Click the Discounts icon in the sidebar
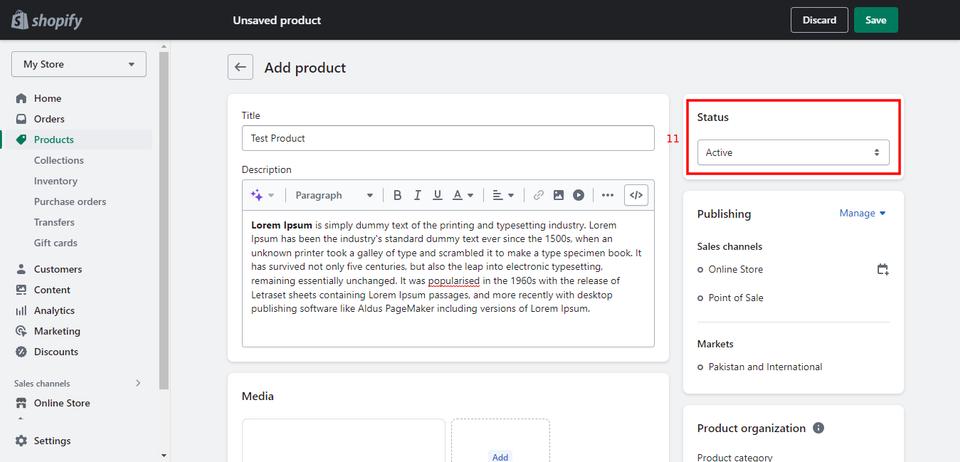 click(x=21, y=352)
